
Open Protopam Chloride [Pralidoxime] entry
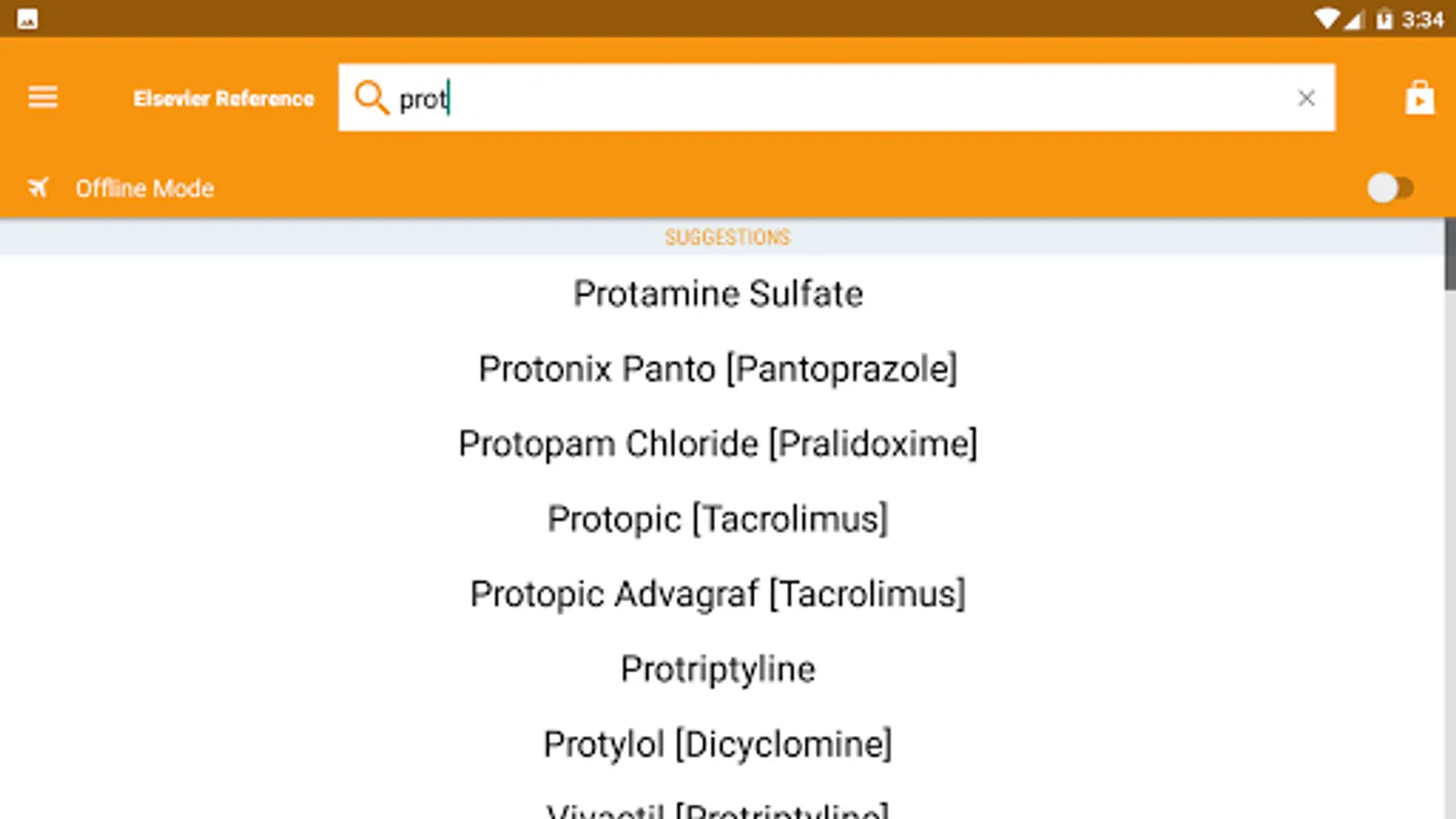coord(718,444)
